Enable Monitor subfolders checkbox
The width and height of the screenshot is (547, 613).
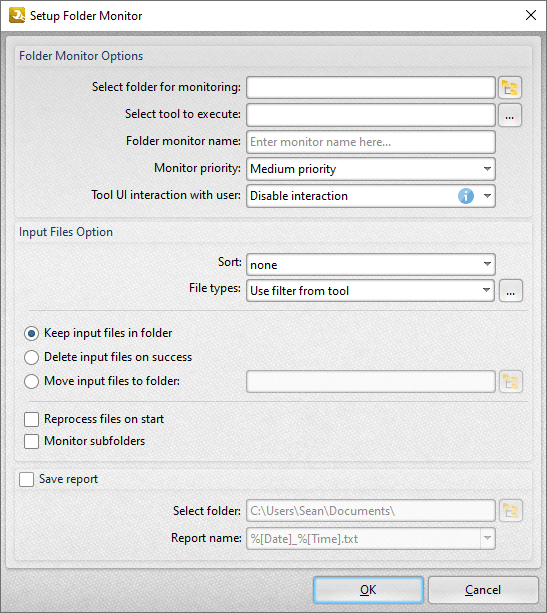(84, 441)
